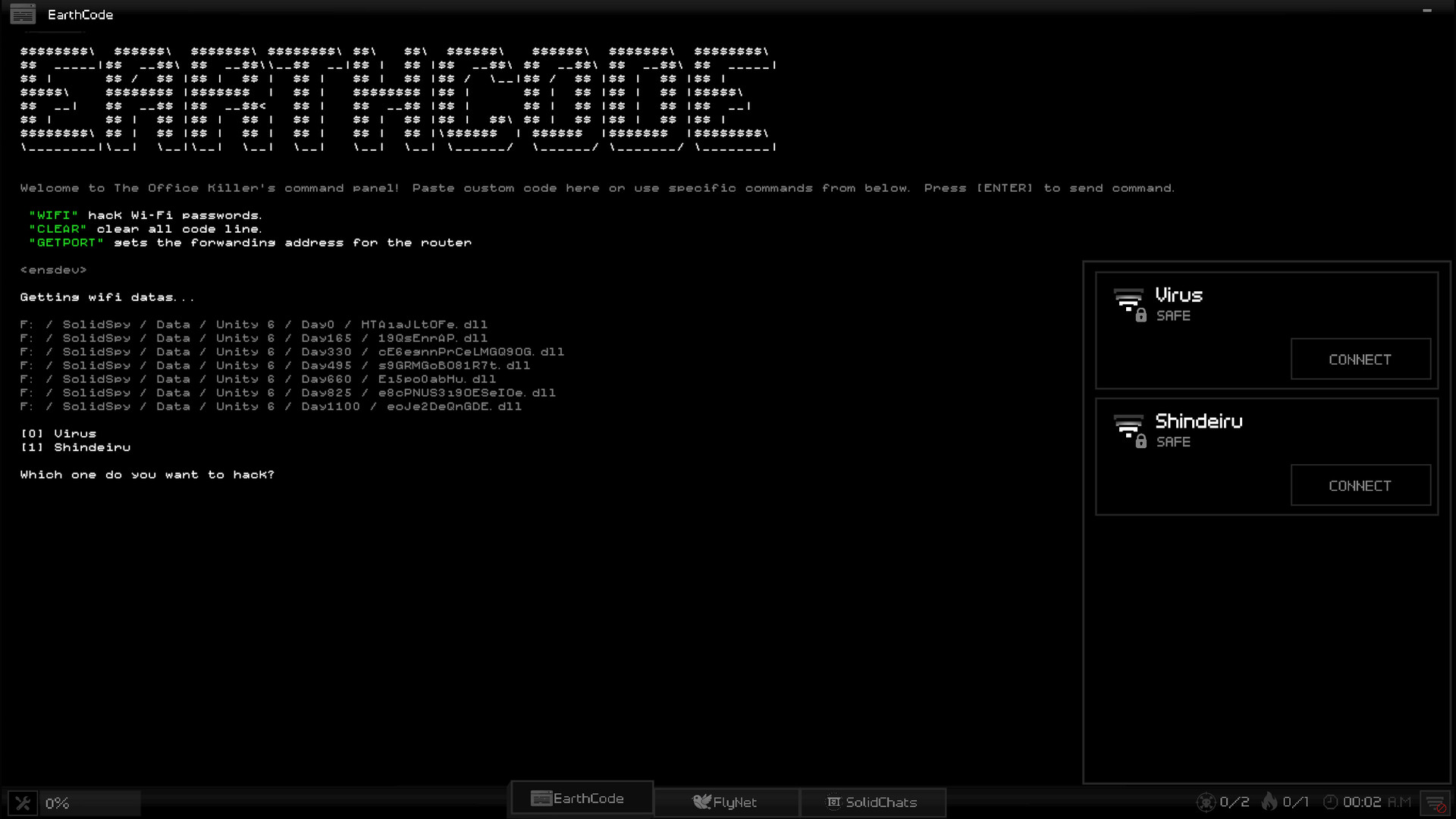The width and height of the screenshot is (1456, 819).
Task: Click the virus counter icon showing 0/2
Action: point(1206,802)
